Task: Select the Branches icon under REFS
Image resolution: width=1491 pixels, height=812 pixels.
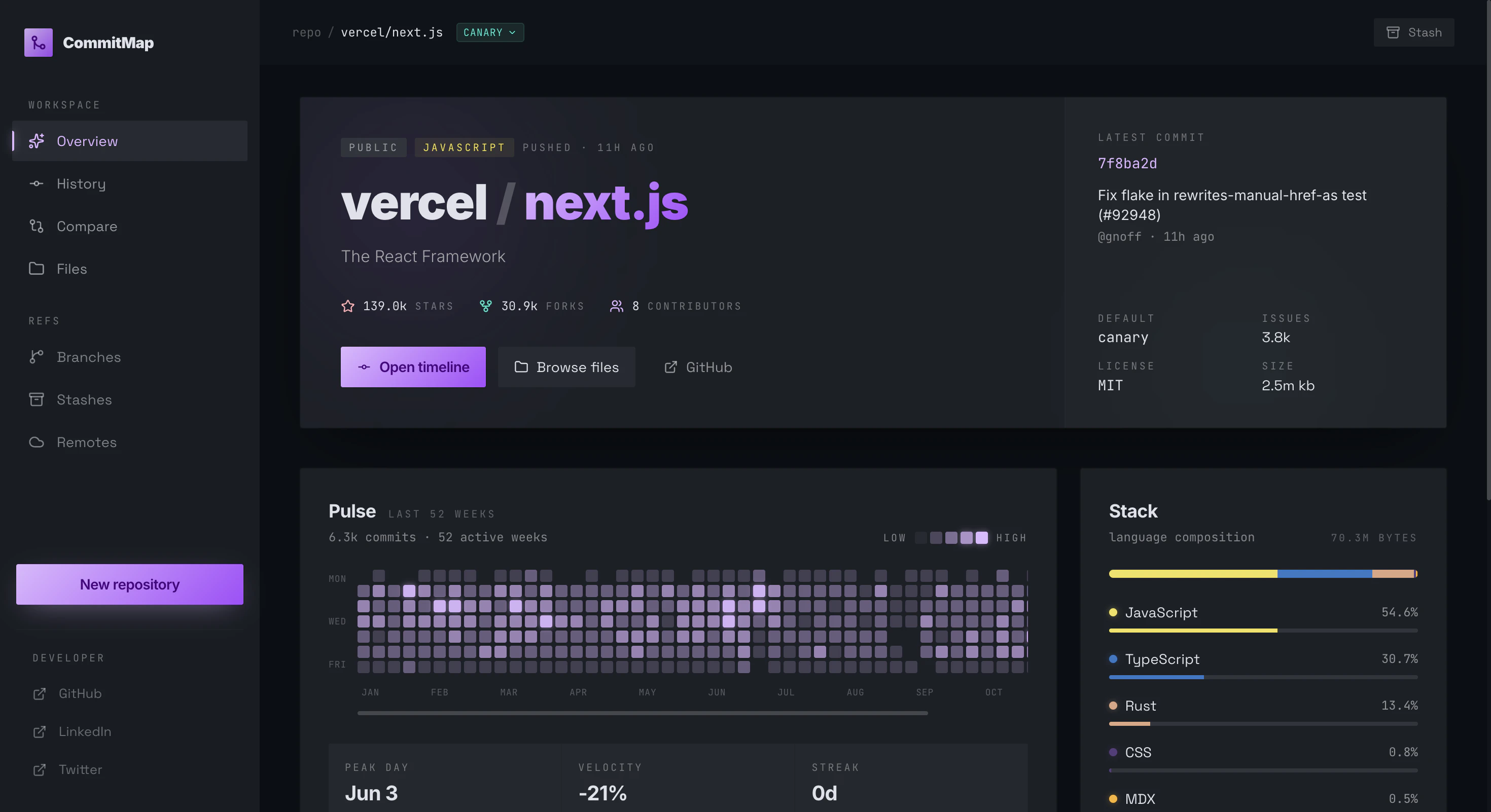Action: coord(37,357)
